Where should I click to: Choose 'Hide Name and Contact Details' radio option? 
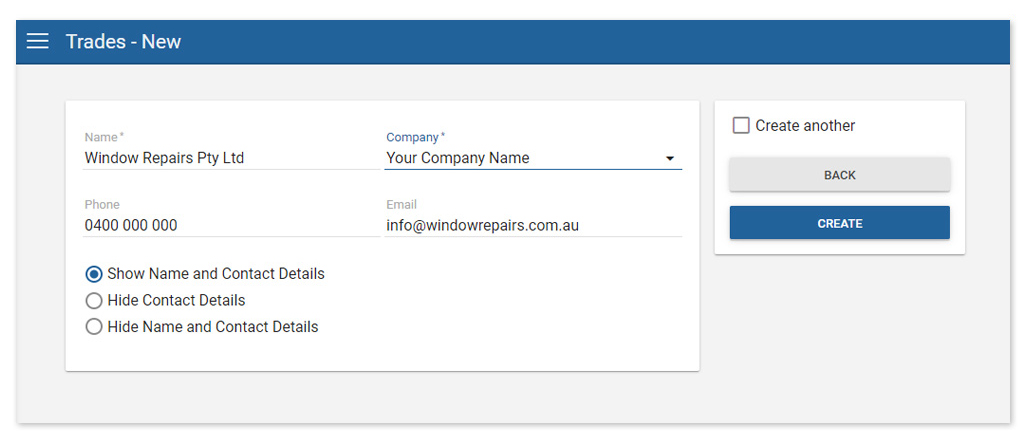(x=94, y=327)
